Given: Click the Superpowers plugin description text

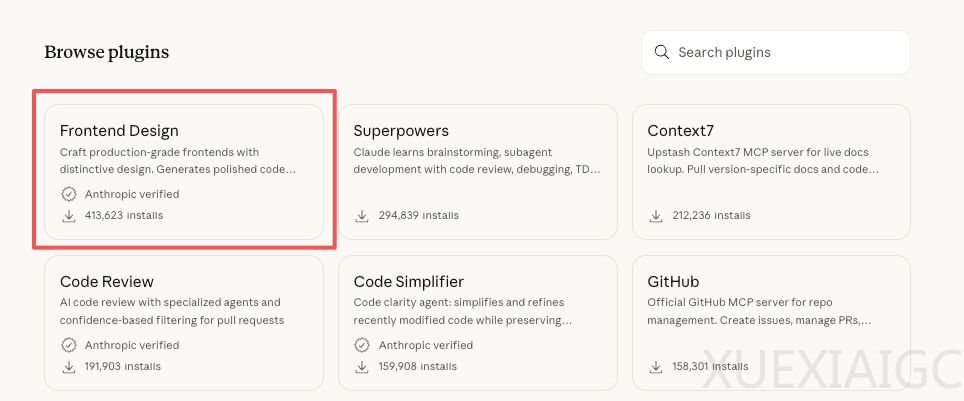Looking at the screenshot, I should tap(476, 161).
